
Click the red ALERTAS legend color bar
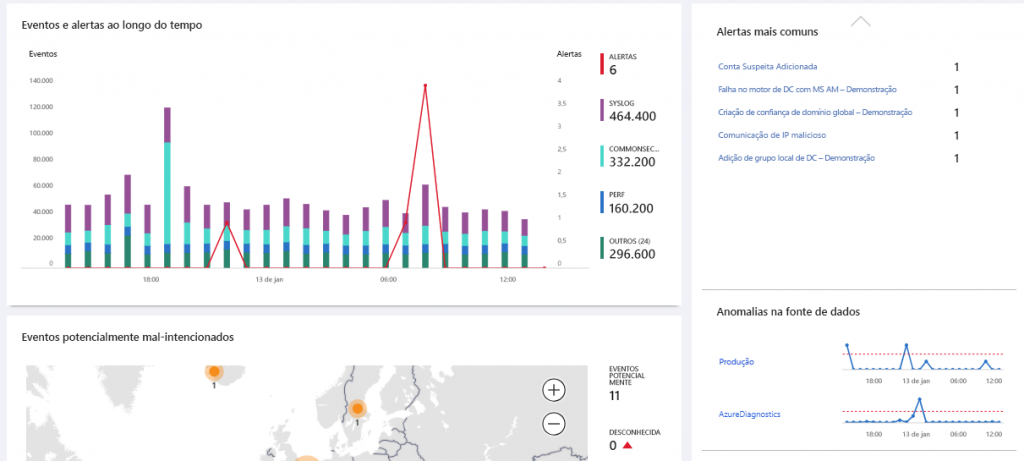[x=602, y=64]
